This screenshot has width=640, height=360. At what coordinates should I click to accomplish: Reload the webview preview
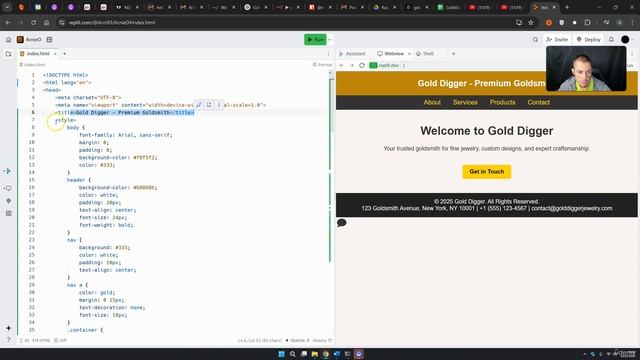[362, 65]
